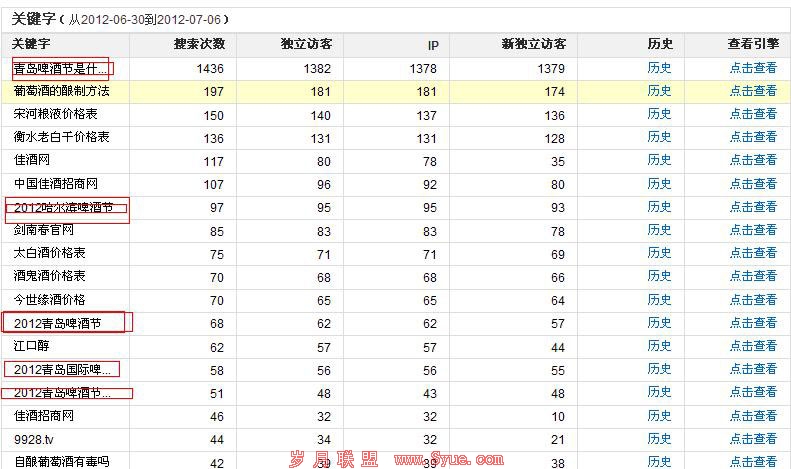The width and height of the screenshot is (791, 469).
Task: Select keyword 今世缘酒价格
Action: click(x=49, y=300)
